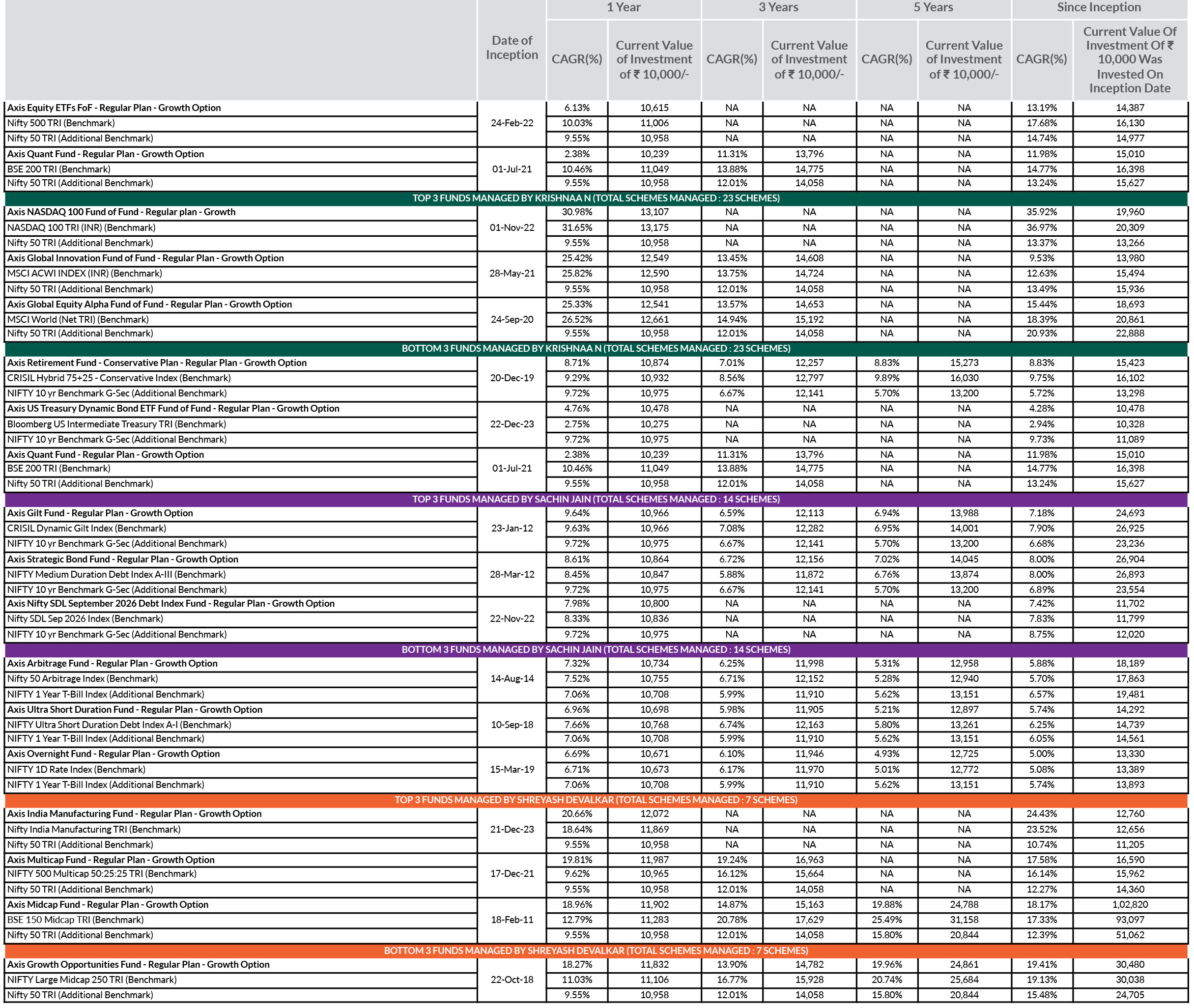Image resolution: width=1194 pixels, height=1008 pixels.
Task: Click the 'Nifty 500 TRI (Benchmark)' row label
Action: tap(61, 123)
